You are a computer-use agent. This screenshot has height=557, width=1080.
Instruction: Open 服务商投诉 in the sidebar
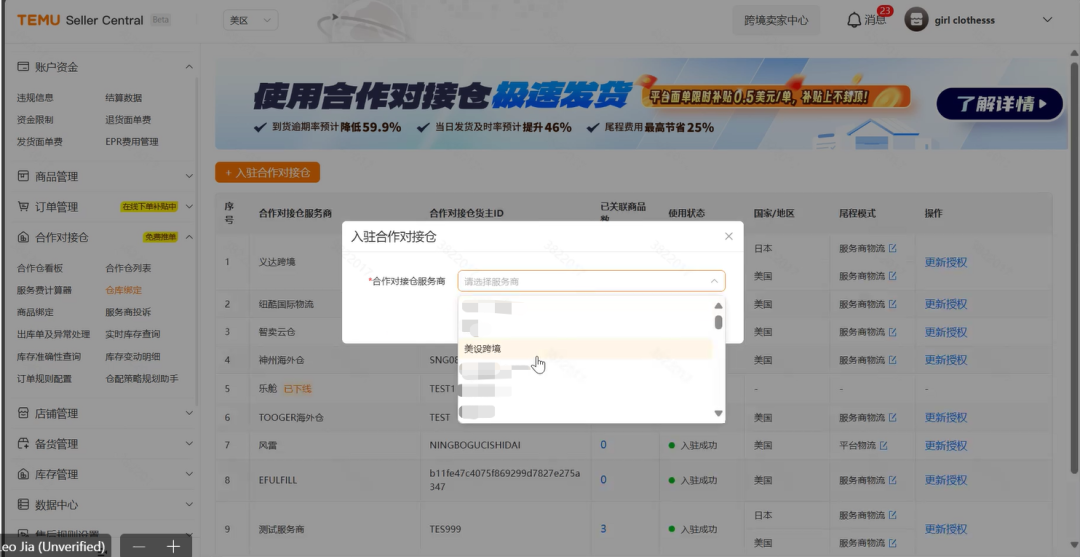tap(128, 313)
